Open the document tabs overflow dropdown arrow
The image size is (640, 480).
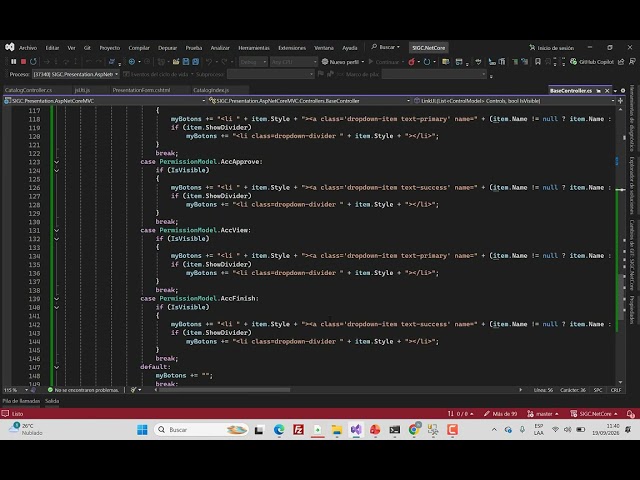pos(616,91)
